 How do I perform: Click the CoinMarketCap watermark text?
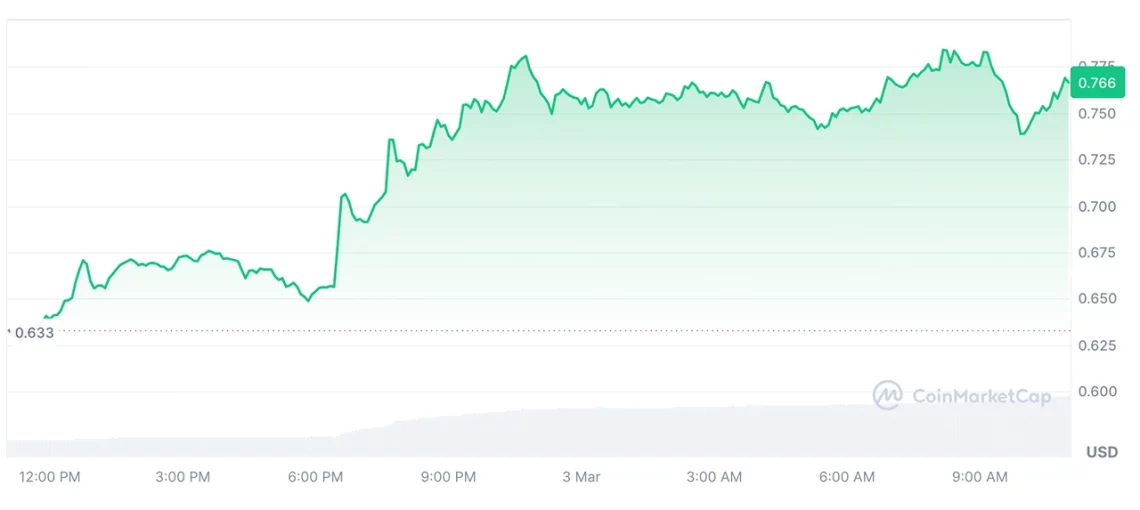point(981,397)
